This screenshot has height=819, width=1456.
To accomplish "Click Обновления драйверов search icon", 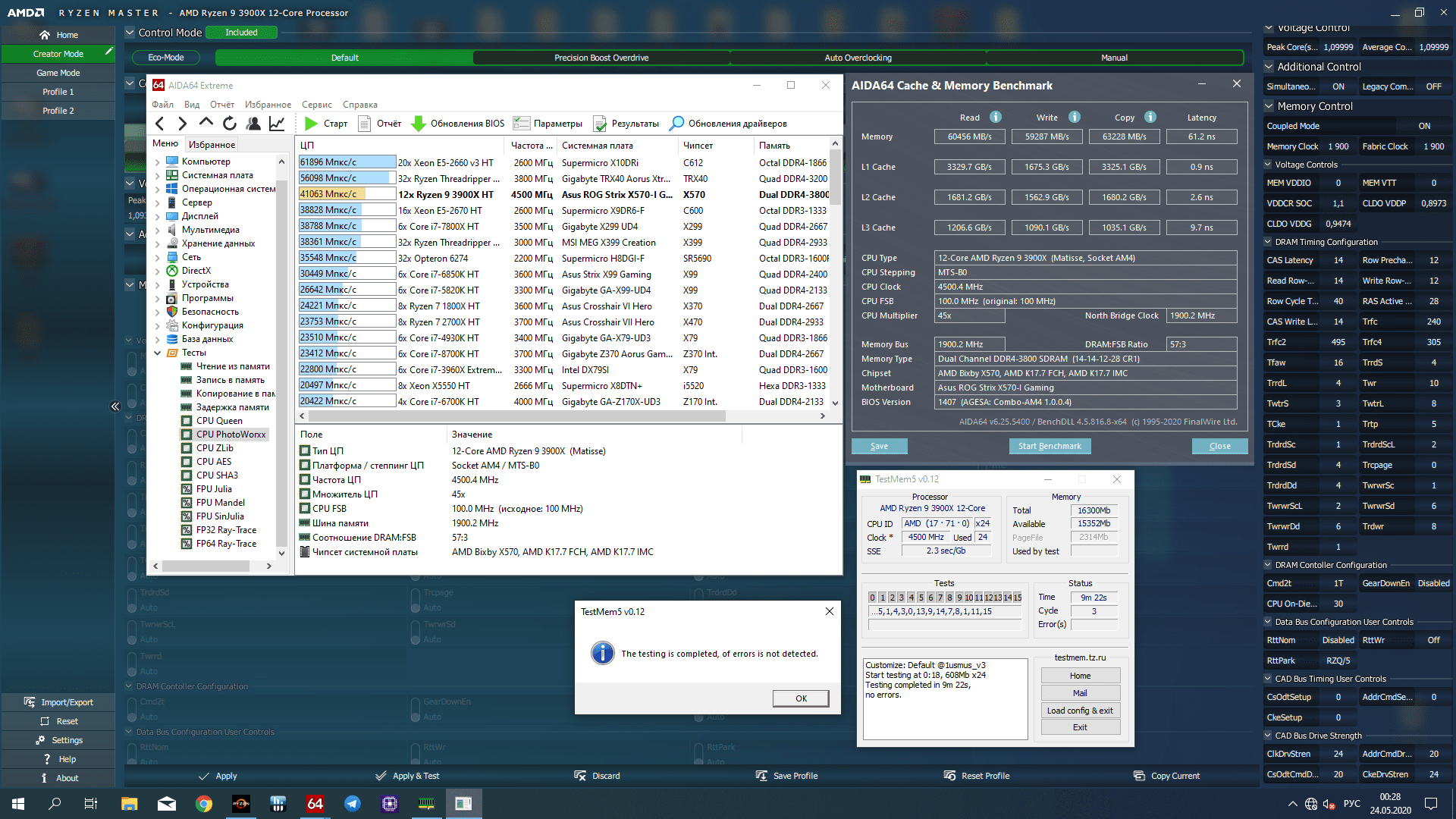I will [677, 124].
